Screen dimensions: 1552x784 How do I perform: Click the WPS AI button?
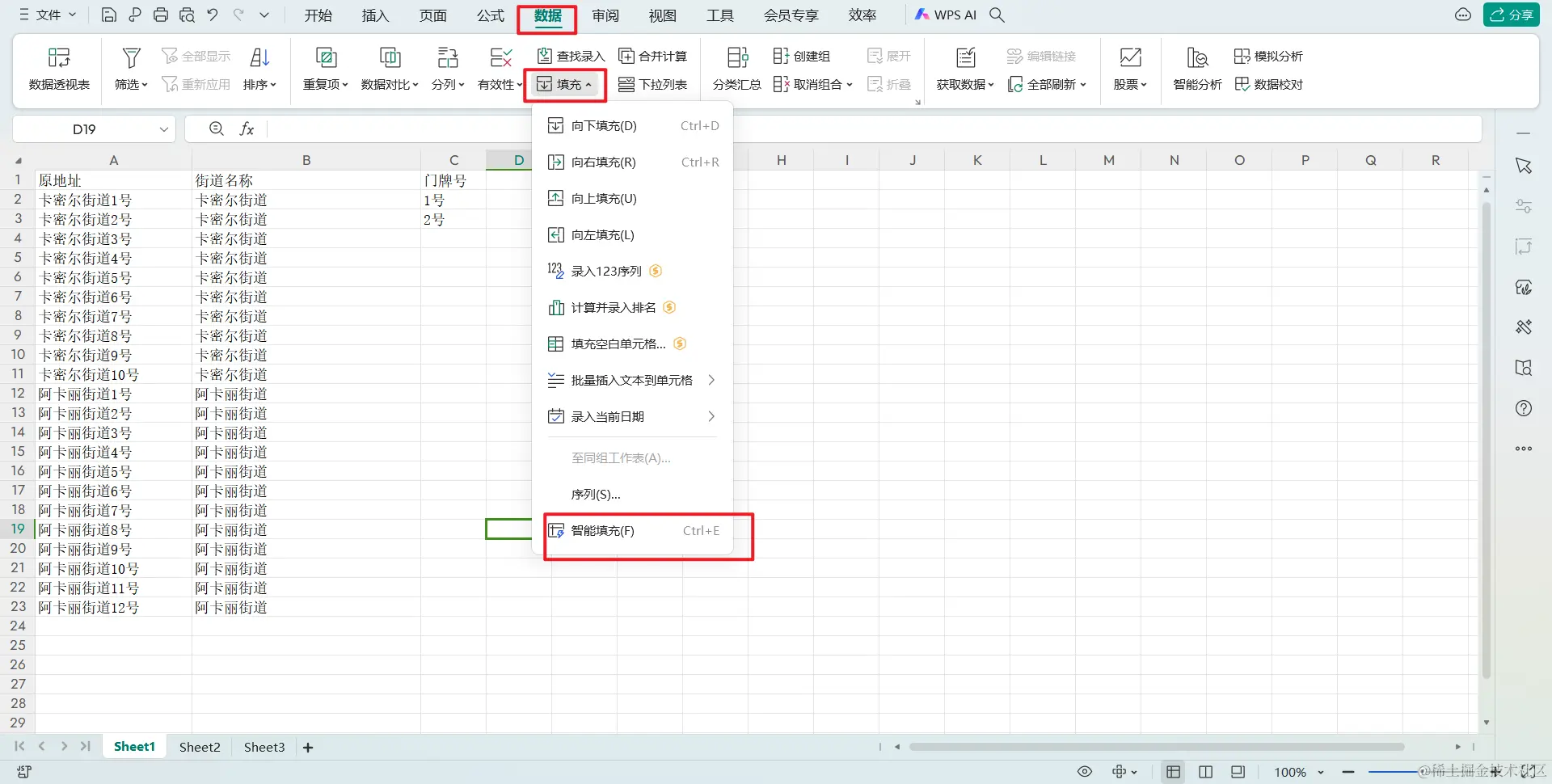945,15
